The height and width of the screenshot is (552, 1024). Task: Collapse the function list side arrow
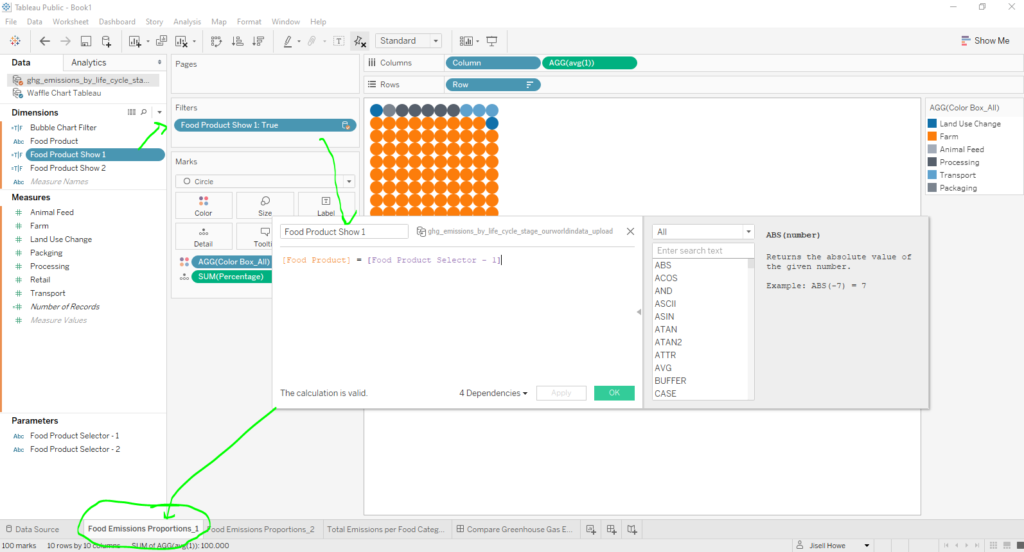[639, 312]
